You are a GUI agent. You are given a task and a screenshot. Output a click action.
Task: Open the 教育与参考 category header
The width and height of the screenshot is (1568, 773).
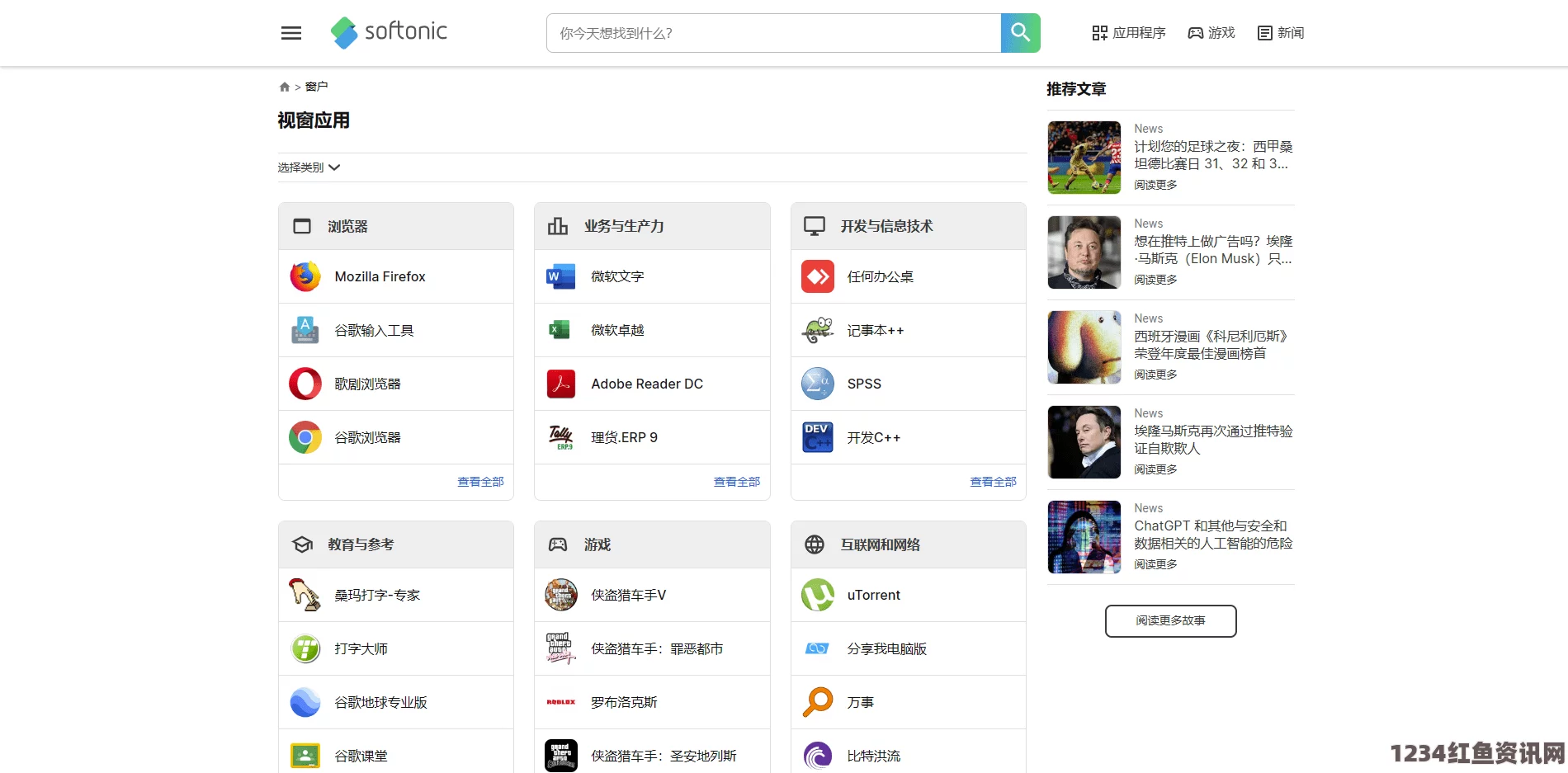(x=396, y=544)
